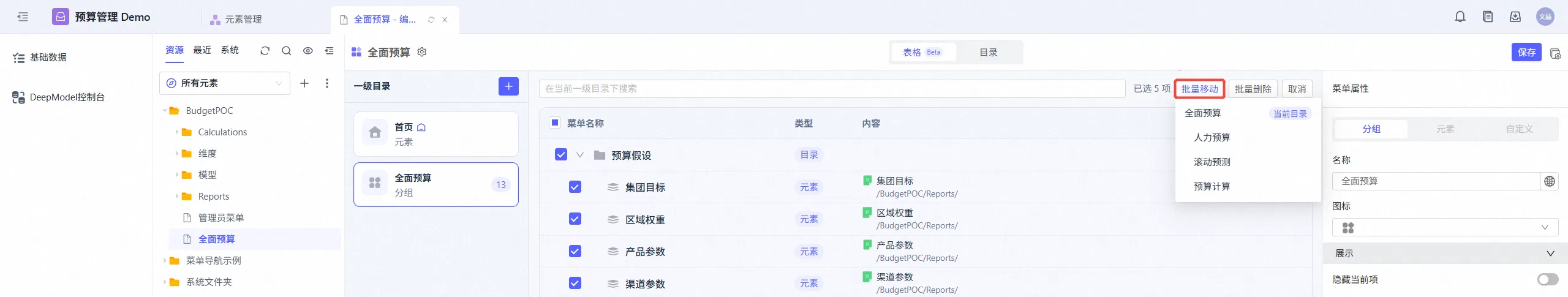1568x297 pixels.
Task: Open the more options vertical dots menu
Action: coord(327,83)
